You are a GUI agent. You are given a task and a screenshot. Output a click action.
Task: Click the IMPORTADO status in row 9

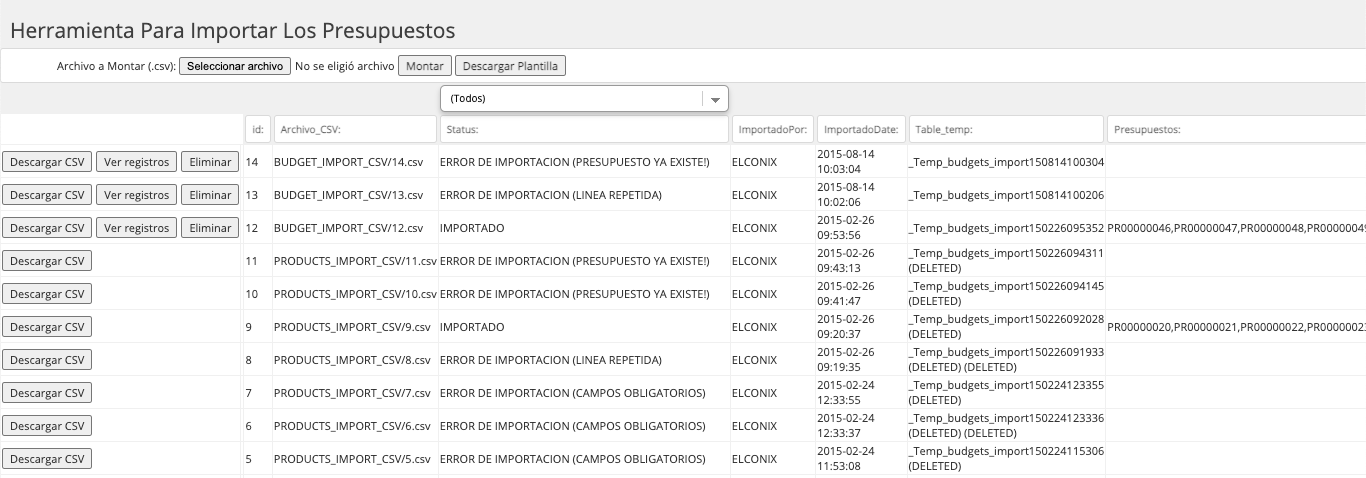472,327
